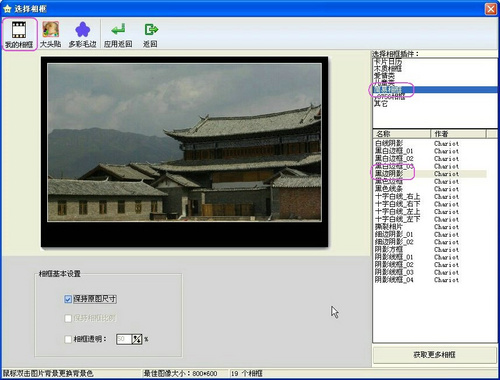Select frame 十字白线_右下
Viewport: 500px width, 380px height.
point(397,204)
